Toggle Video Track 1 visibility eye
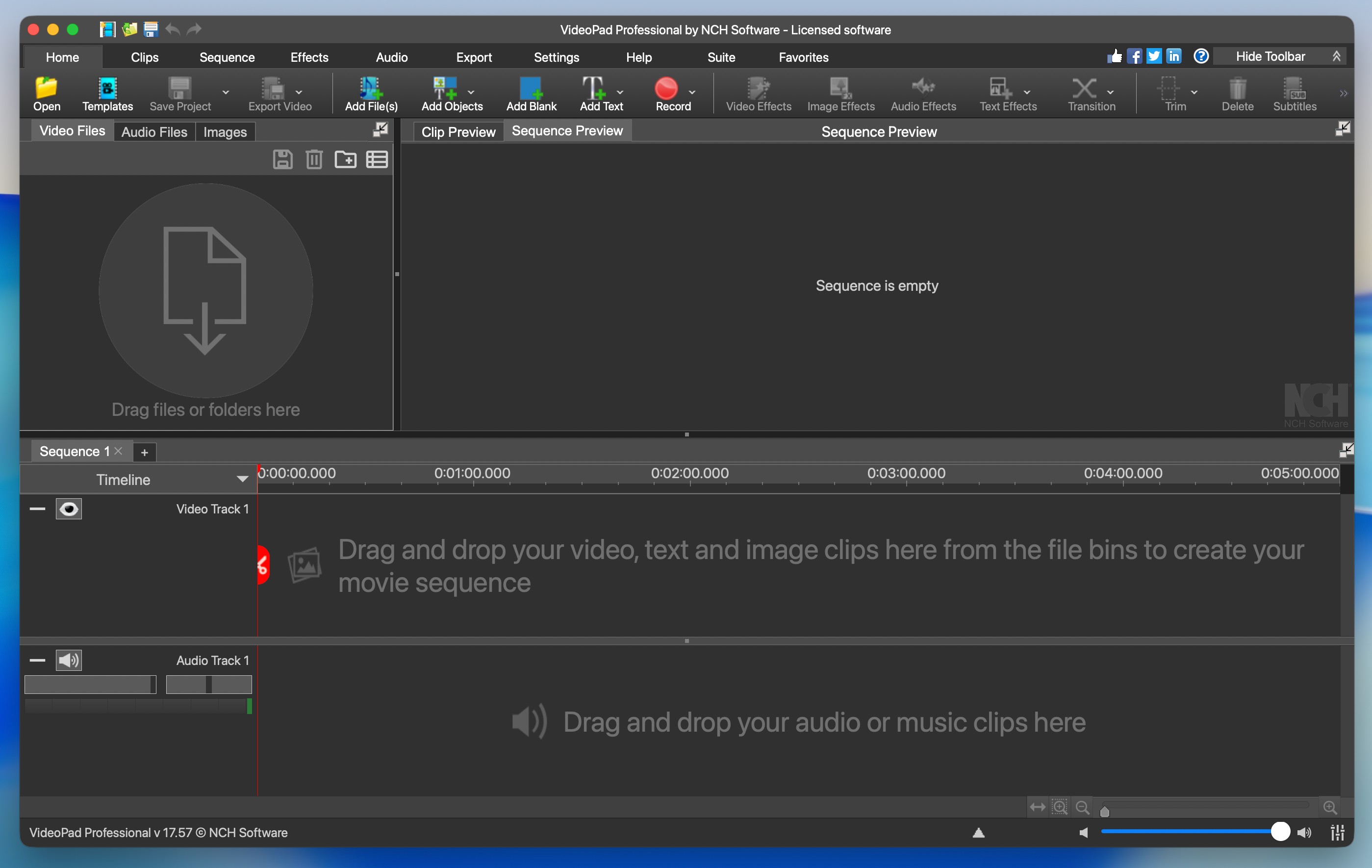This screenshot has width=1372, height=868. tap(69, 509)
